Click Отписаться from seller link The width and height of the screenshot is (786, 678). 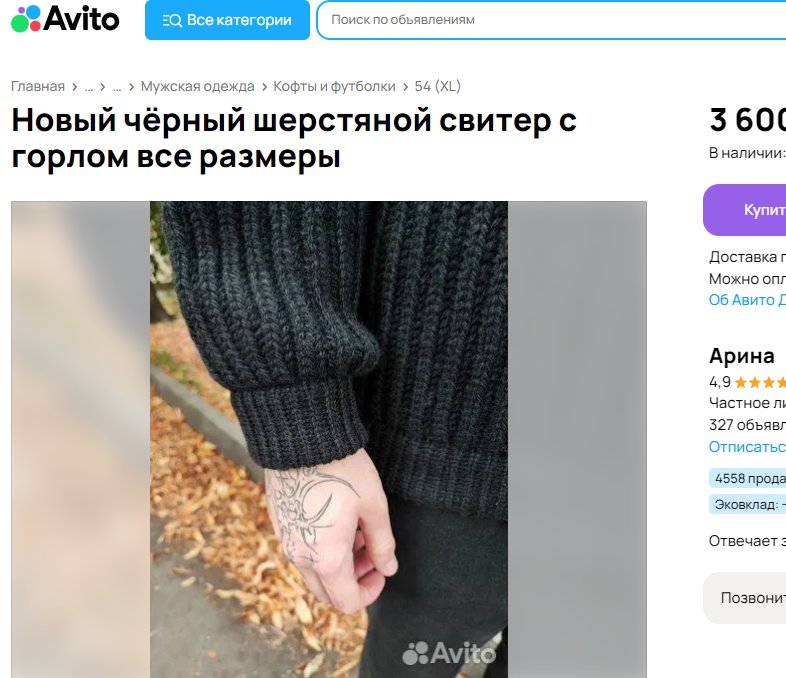point(747,446)
